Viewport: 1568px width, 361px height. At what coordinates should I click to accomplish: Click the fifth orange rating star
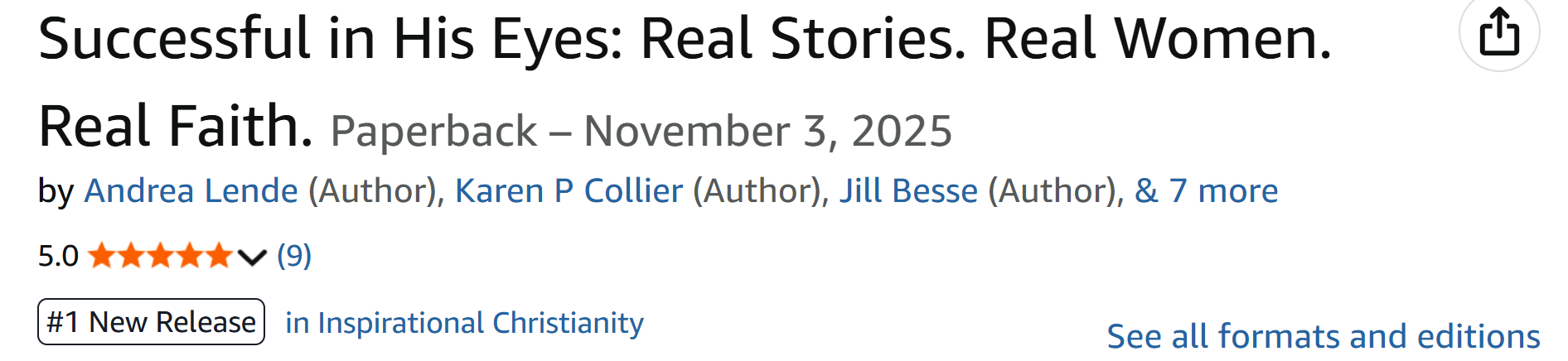[219, 256]
